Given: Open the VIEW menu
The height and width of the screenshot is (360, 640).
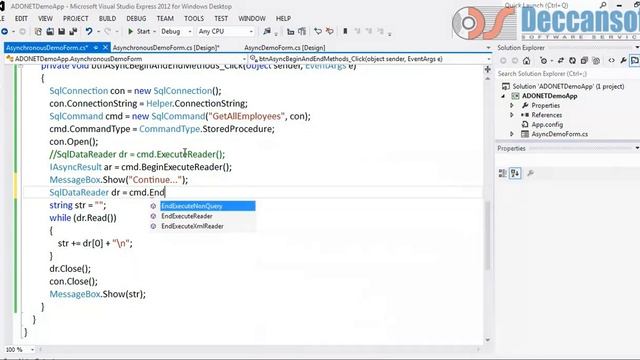Looking at the screenshot, I should [x=45, y=19].
